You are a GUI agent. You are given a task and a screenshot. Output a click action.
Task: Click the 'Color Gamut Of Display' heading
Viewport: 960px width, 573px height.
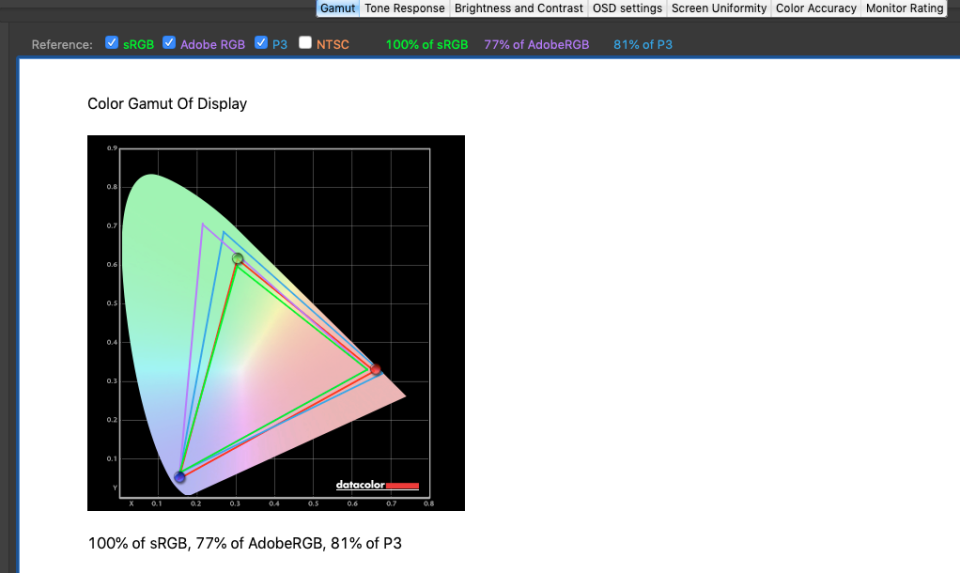click(x=167, y=103)
